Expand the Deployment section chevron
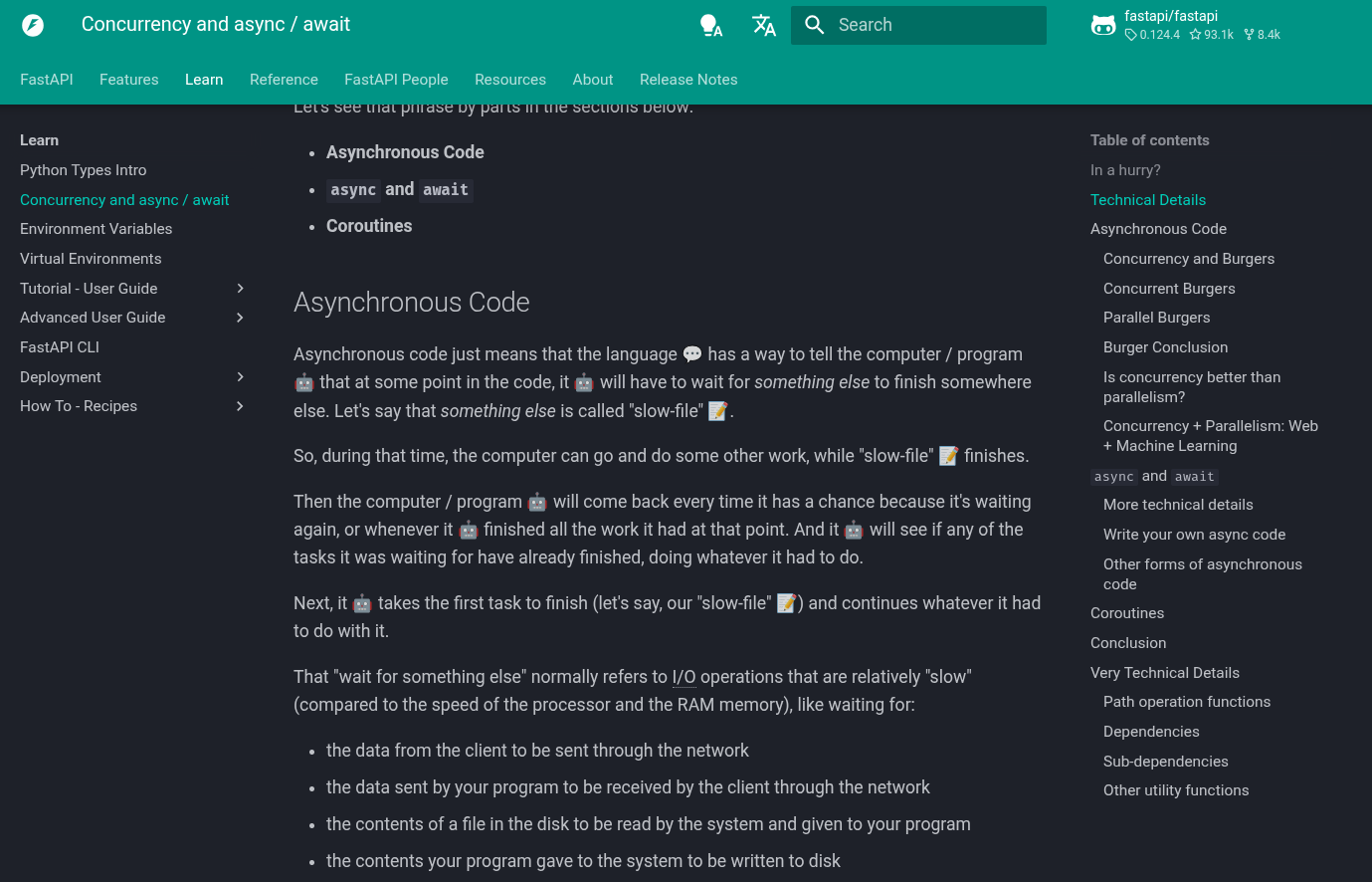 [240, 377]
